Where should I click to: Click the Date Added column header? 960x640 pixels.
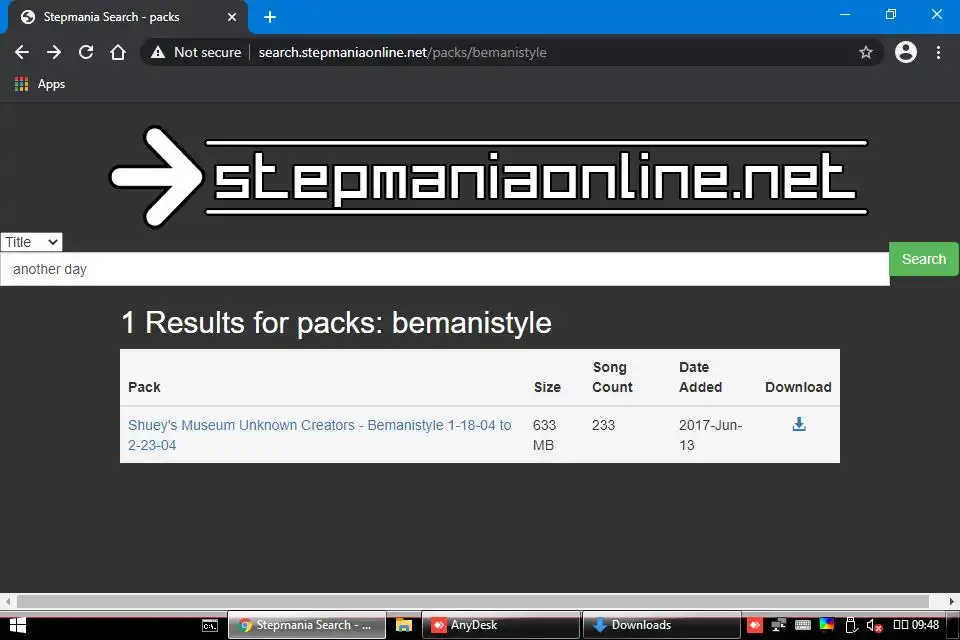pos(700,377)
